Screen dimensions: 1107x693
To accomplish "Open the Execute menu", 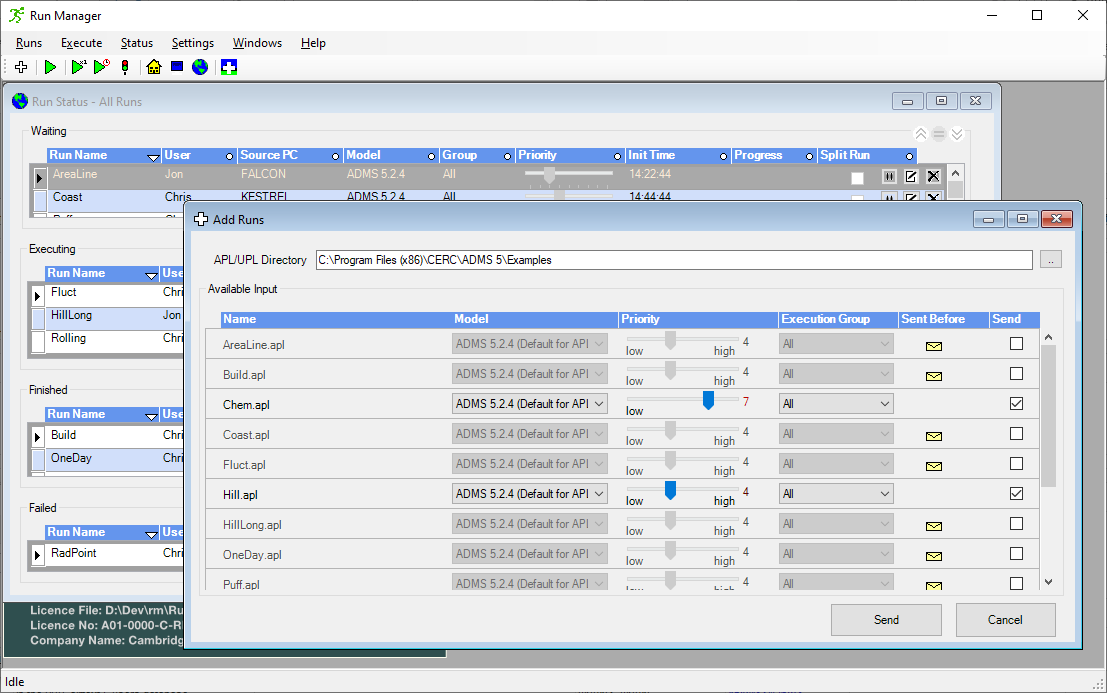I will pyautogui.click(x=81, y=43).
